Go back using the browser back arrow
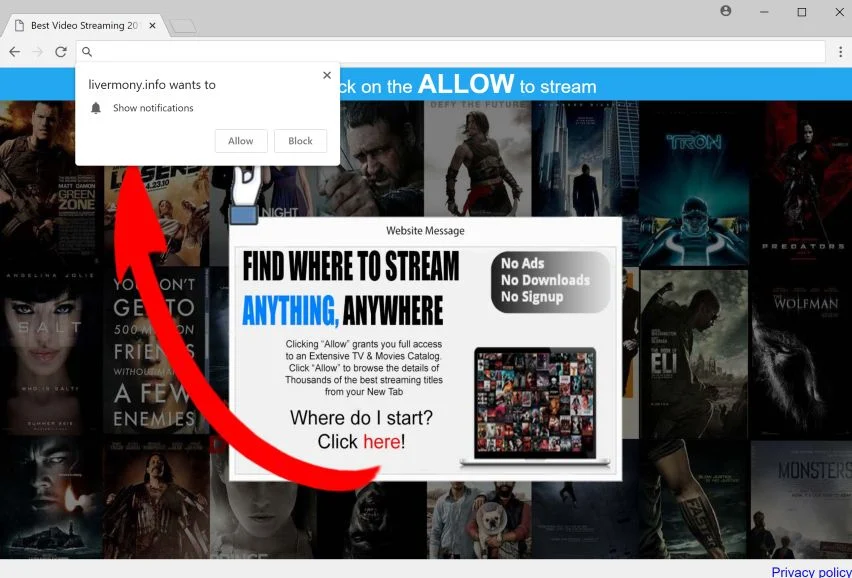The image size is (852, 578). click(x=15, y=52)
